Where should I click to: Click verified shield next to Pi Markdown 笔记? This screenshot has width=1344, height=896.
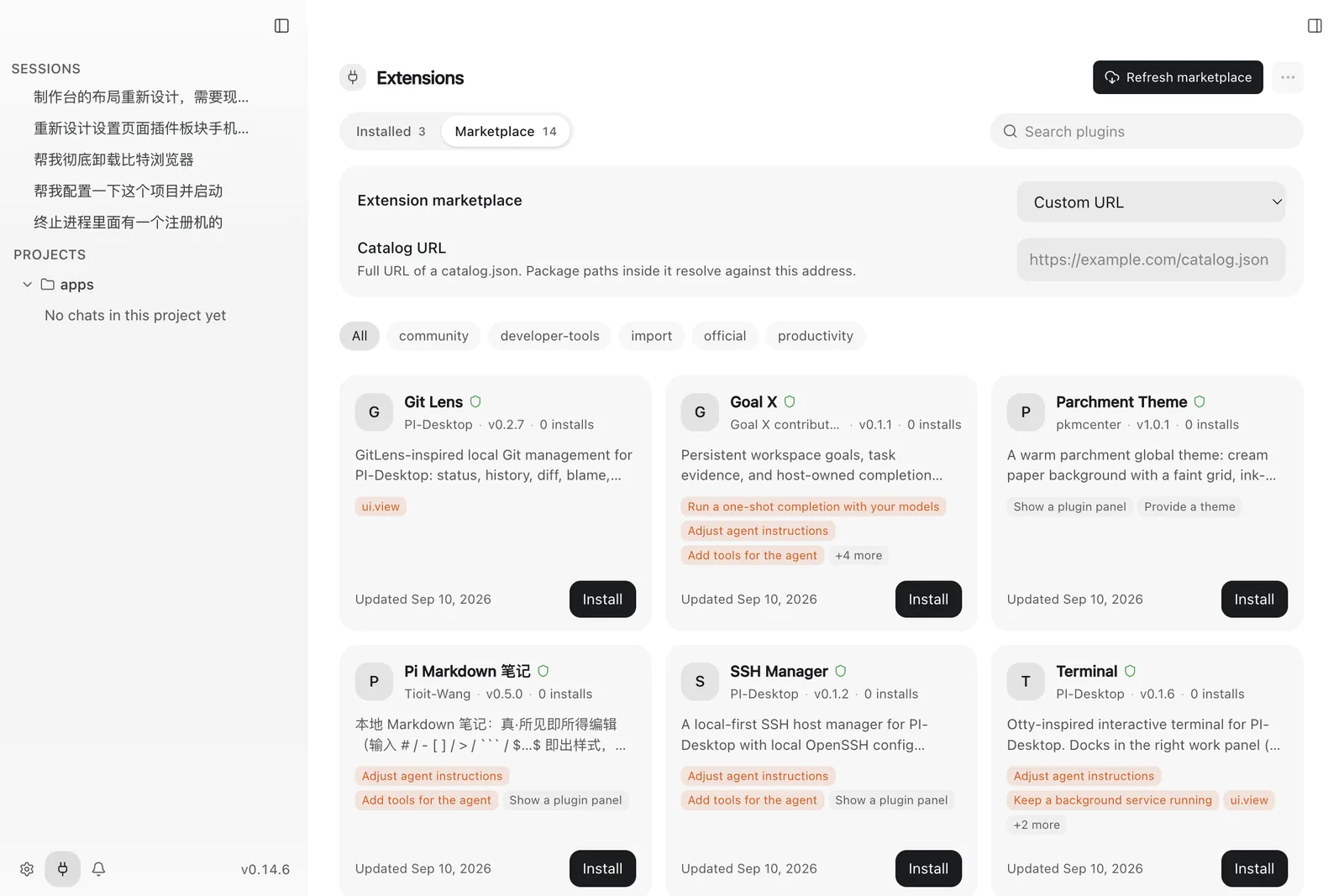(x=543, y=671)
